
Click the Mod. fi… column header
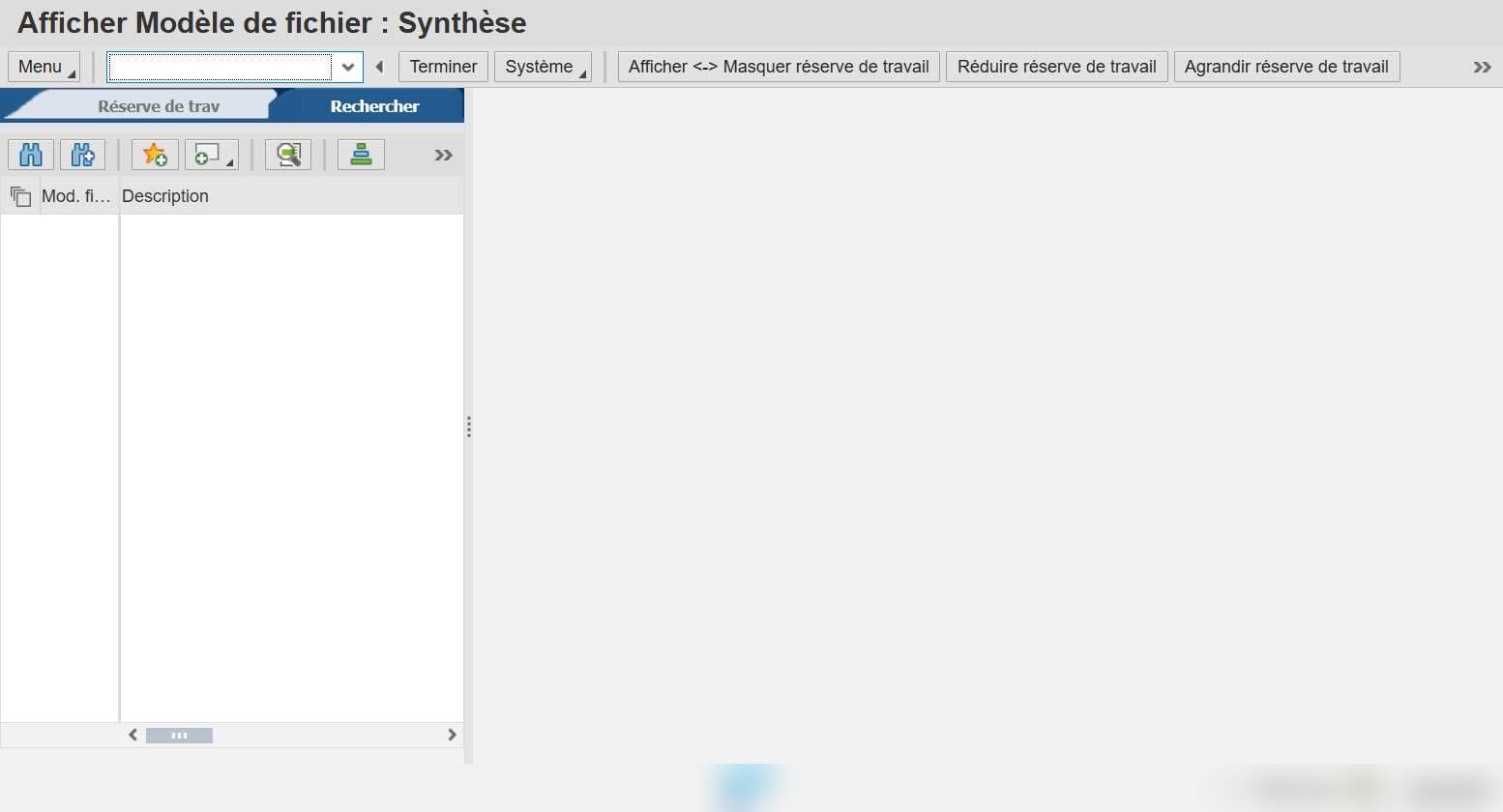[78, 196]
